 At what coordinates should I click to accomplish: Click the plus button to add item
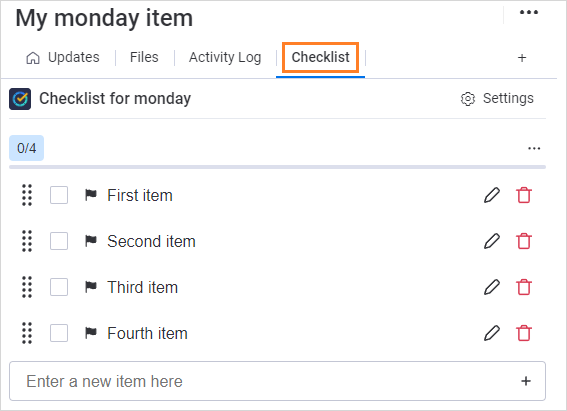526,381
